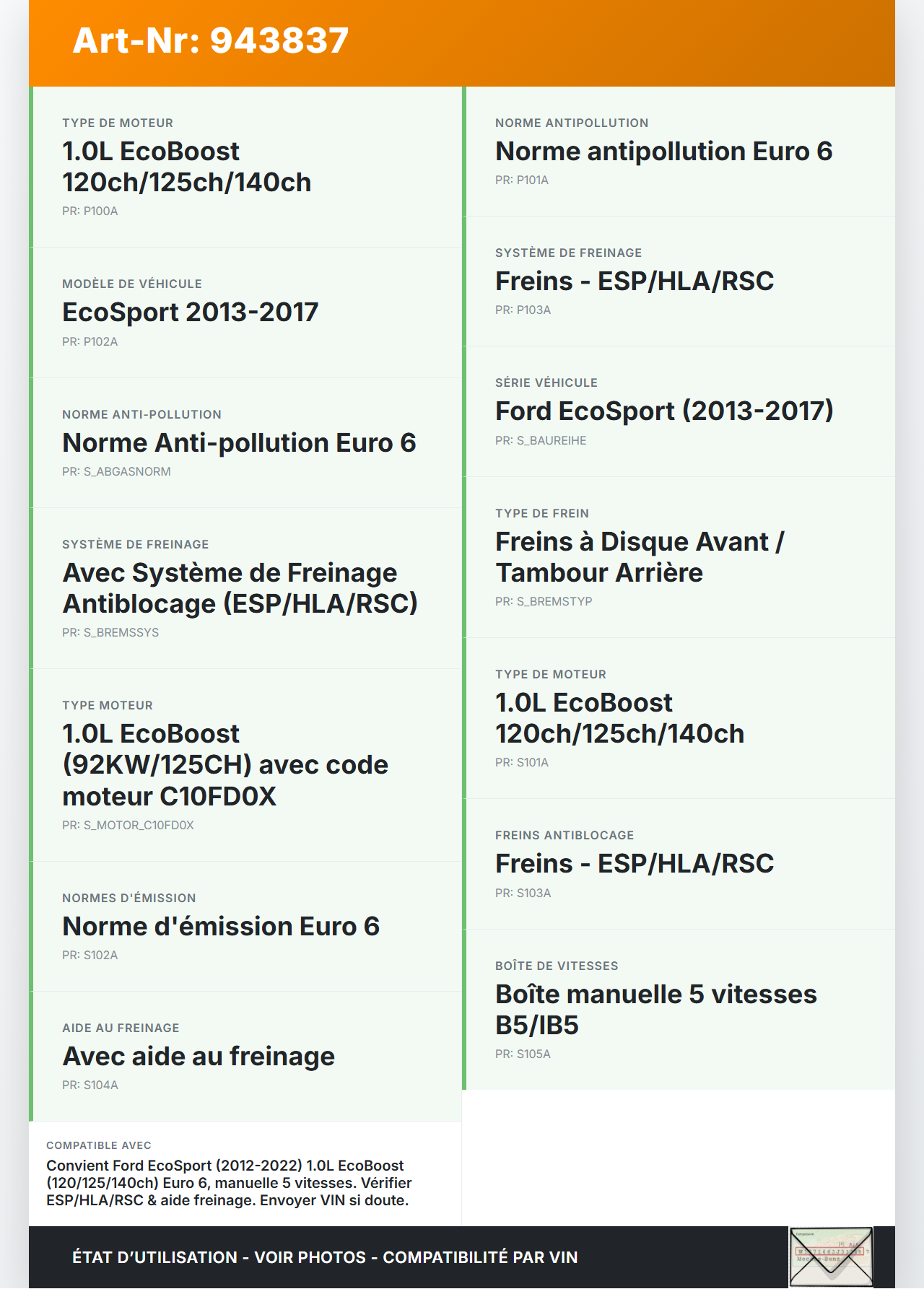This screenshot has width=924, height=1289.
Task: Select the Norme antipollution Euro 6 heading
Action: [x=663, y=152]
